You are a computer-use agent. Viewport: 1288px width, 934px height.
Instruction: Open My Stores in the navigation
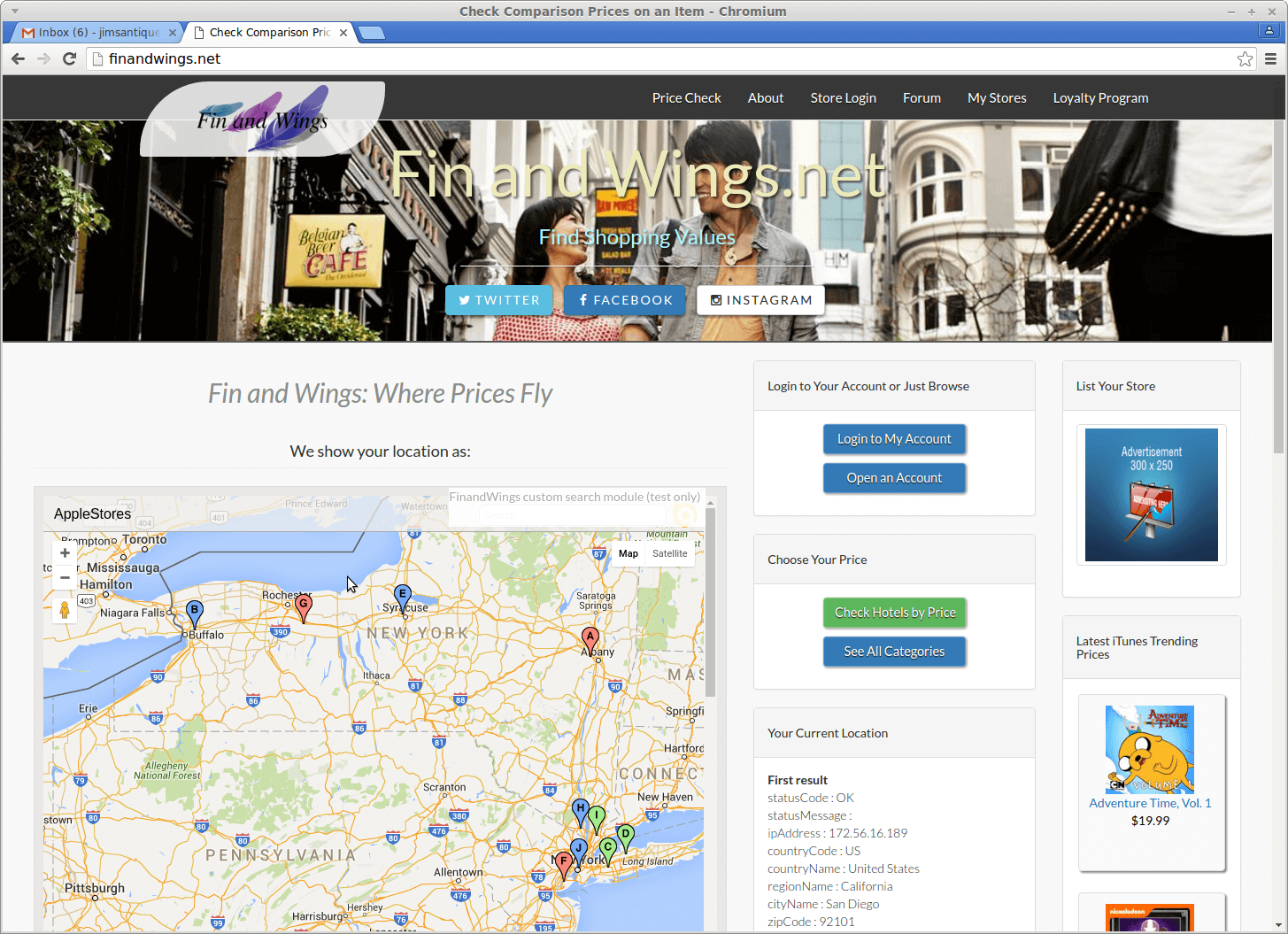tap(997, 98)
